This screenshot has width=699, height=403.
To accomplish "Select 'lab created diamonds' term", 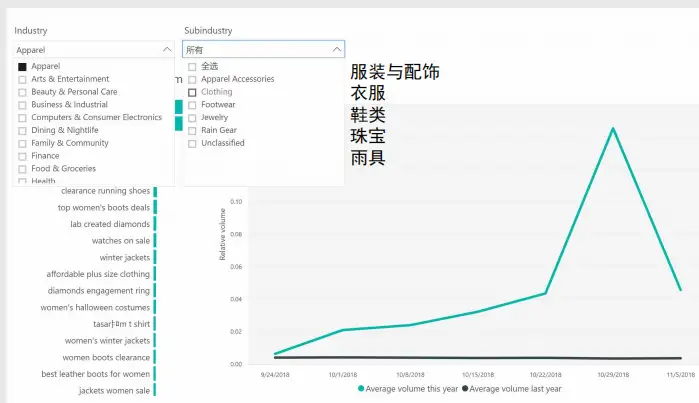I will (110, 224).
